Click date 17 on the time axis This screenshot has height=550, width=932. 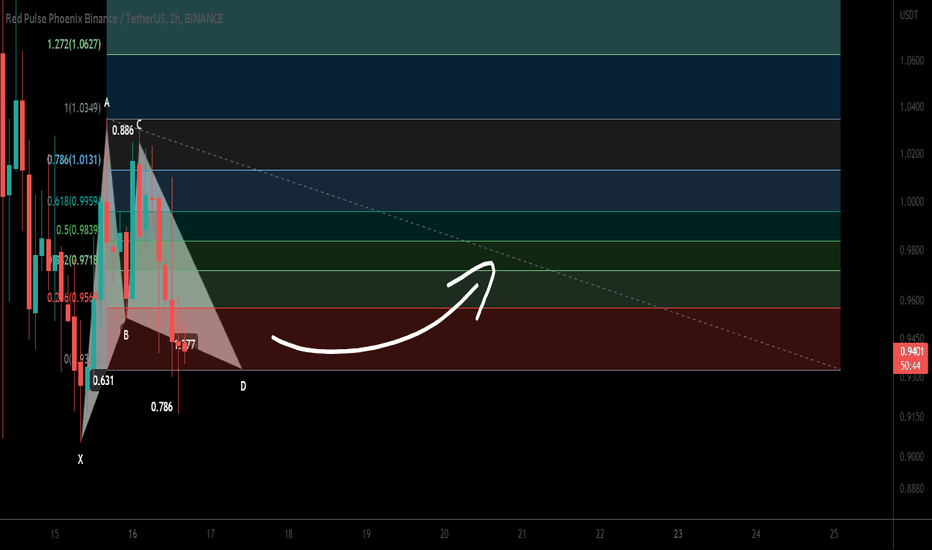[210, 534]
